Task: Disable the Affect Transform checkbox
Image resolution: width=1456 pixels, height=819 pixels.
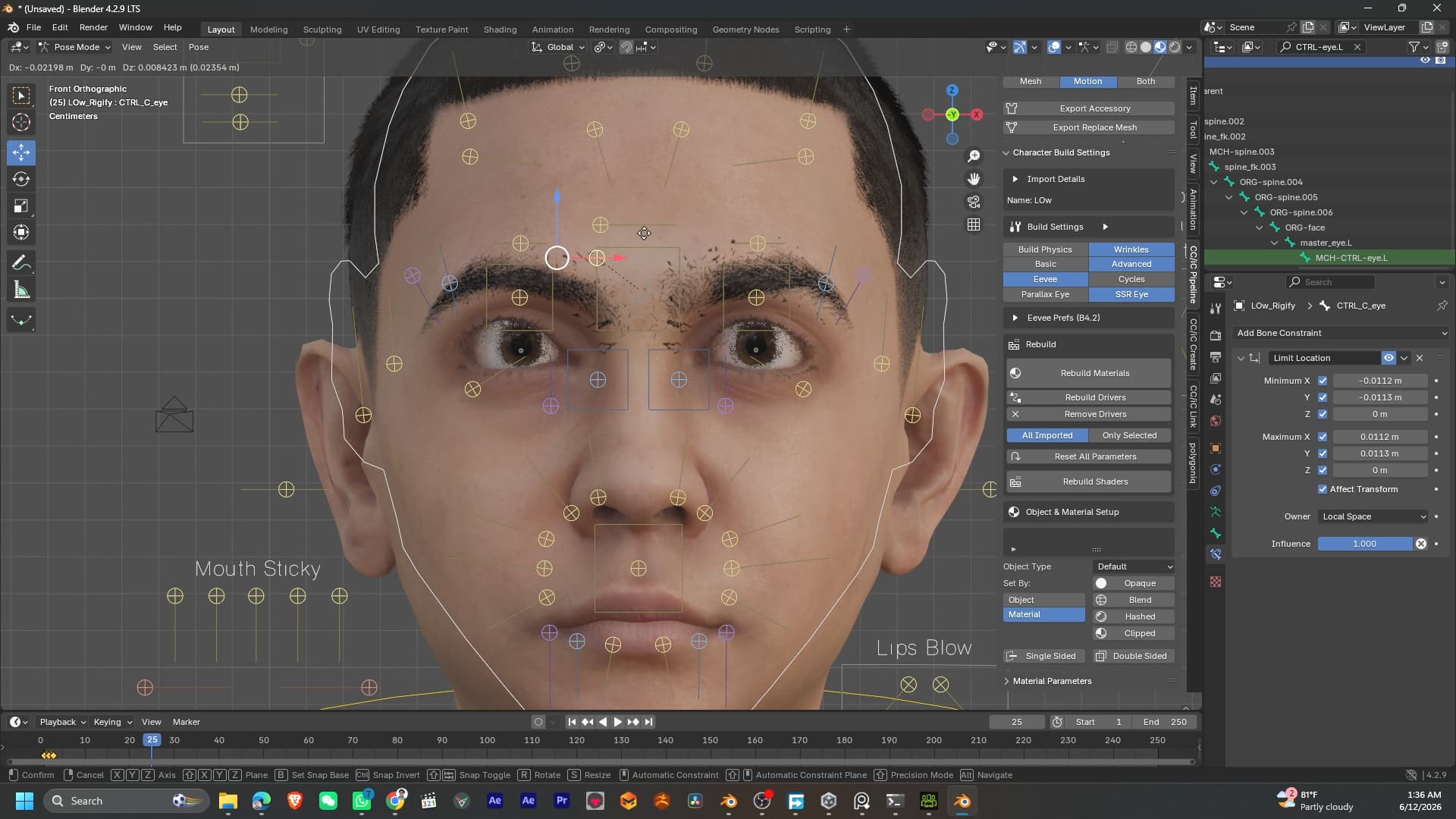Action: tap(1323, 489)
